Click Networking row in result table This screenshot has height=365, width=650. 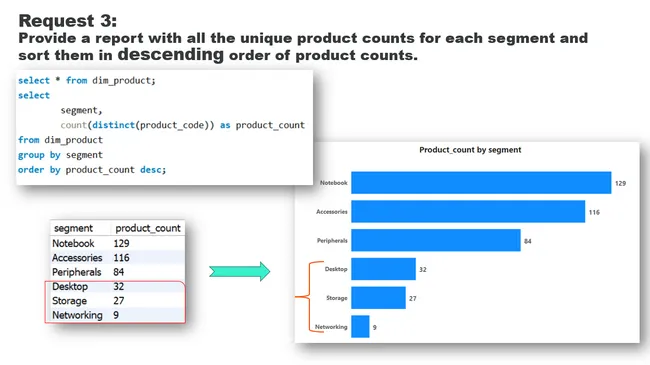pos(117,315)
